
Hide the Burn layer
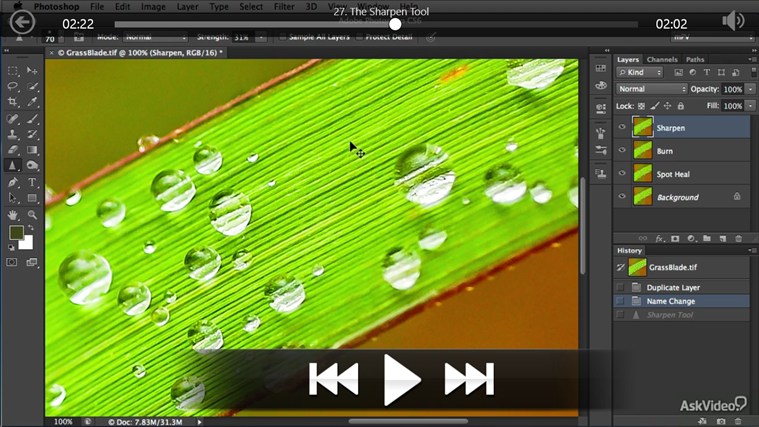pos(622,150)
